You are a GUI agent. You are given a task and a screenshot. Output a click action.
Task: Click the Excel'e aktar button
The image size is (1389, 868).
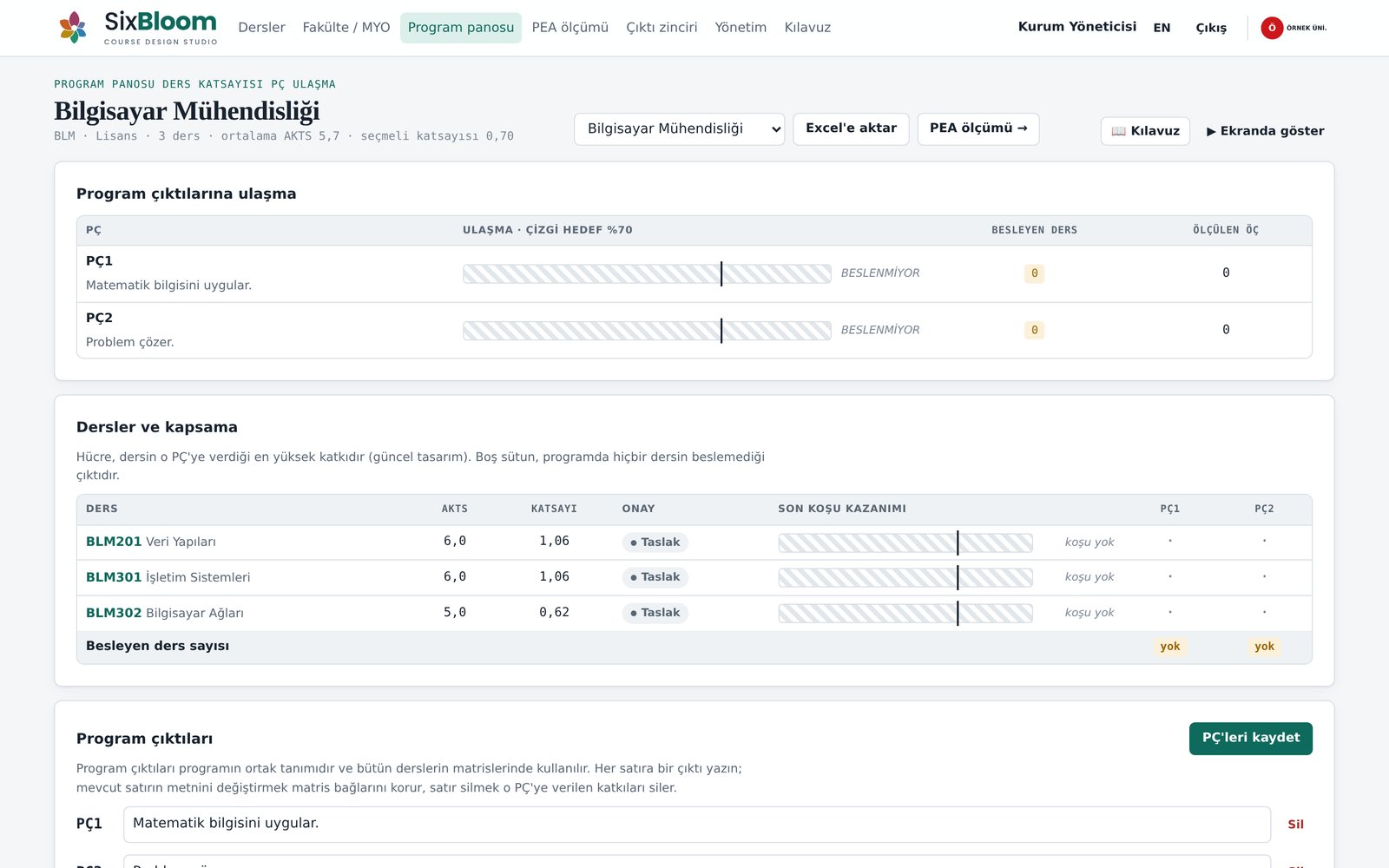(x=851, y=128)
